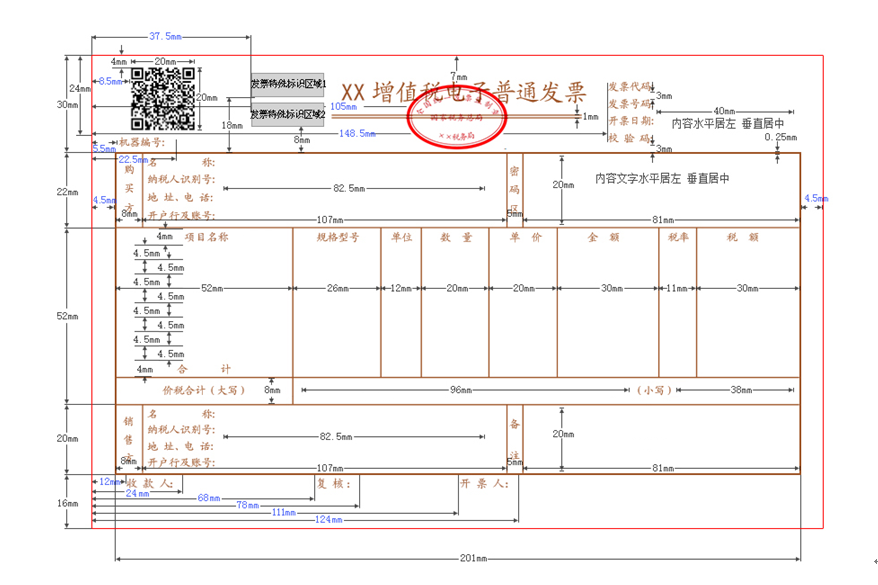Screen dimensions: 878x585
Task: Click the 税率 column header
Action: tap(678, 237)
